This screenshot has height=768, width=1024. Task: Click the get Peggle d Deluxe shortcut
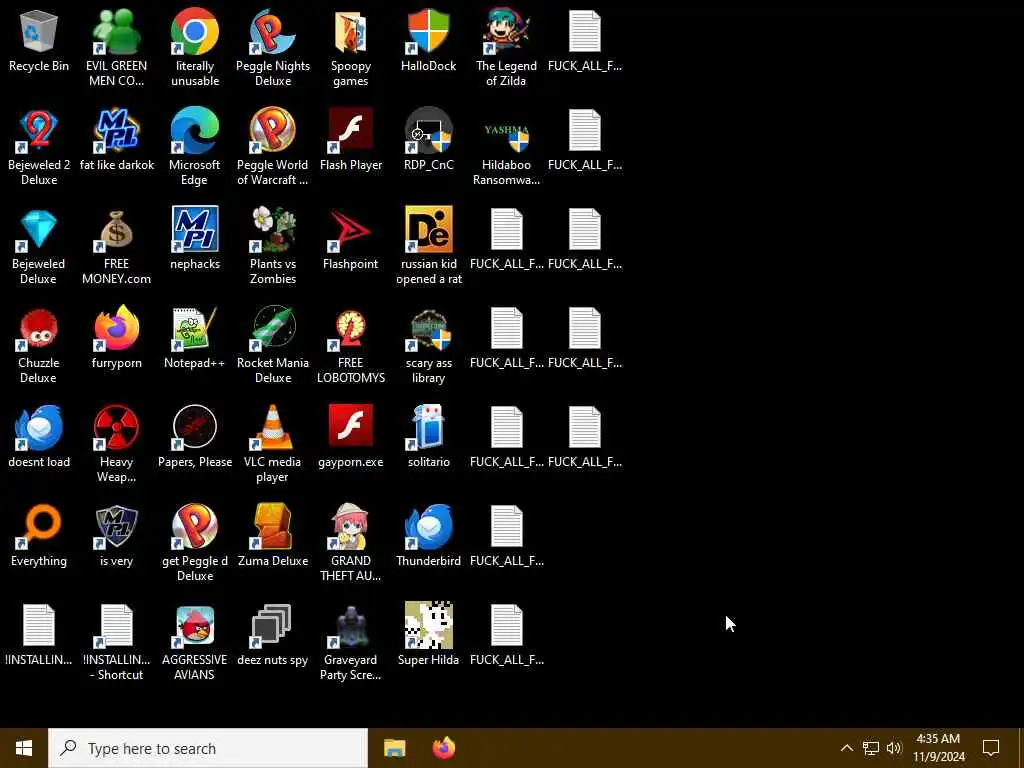(195, 543)
